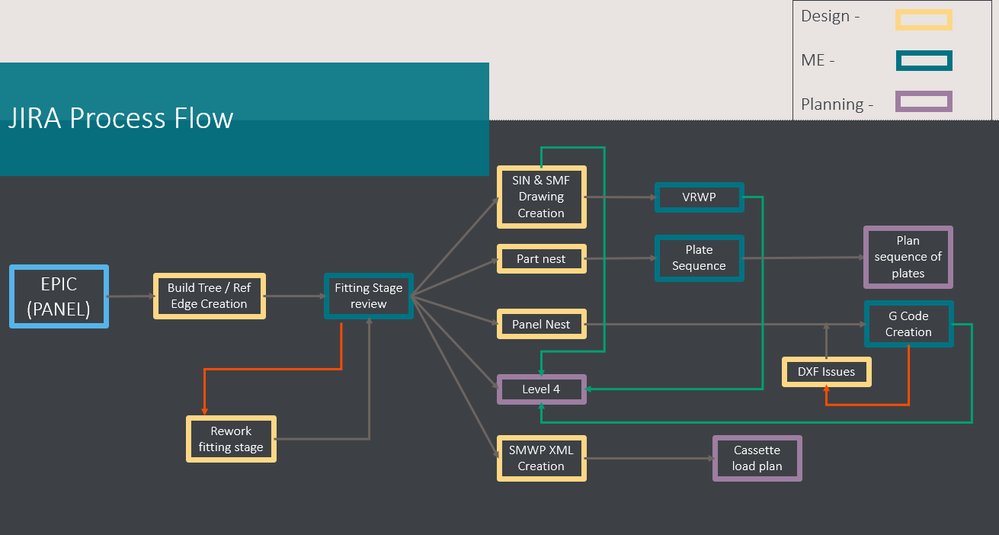Viewport: 999px width, 535px height.
Task: Click the yellow Design legend swatch
Action: pos(924,20)
